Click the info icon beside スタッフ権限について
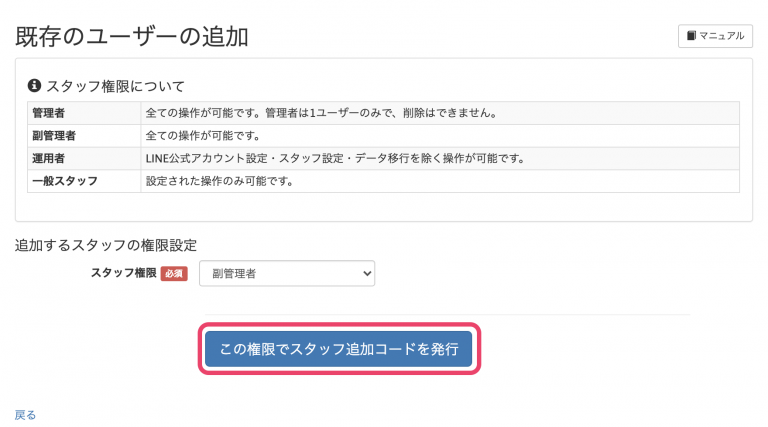 [x=34, y=86]
